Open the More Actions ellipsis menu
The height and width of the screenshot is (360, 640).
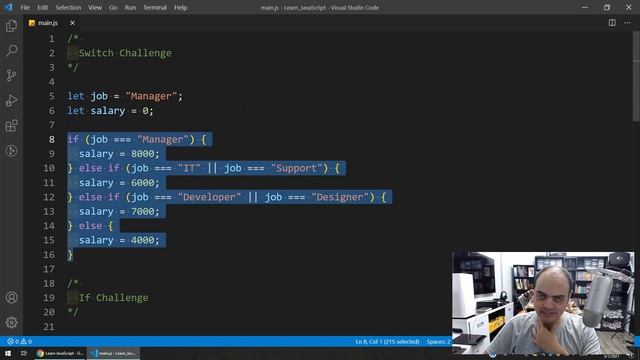coord(627,23)
